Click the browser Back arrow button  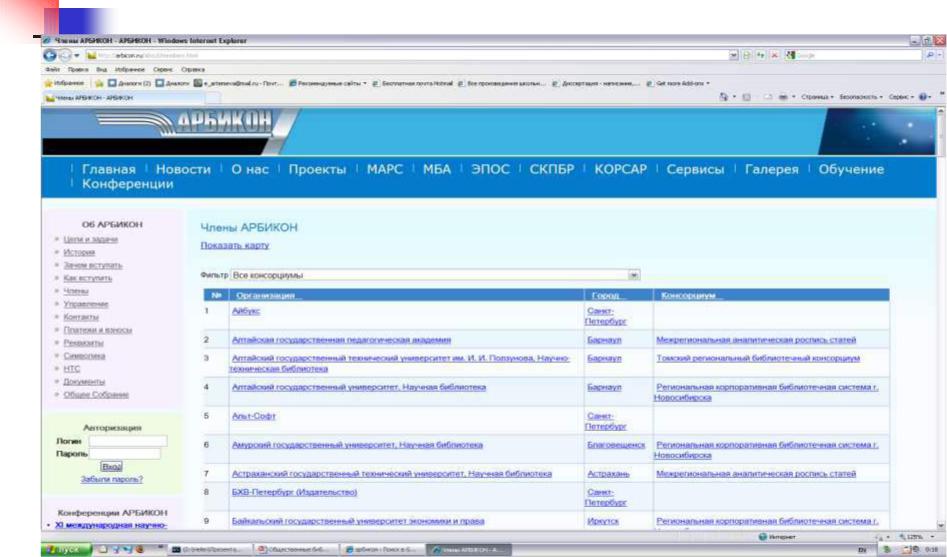[50, 56]
